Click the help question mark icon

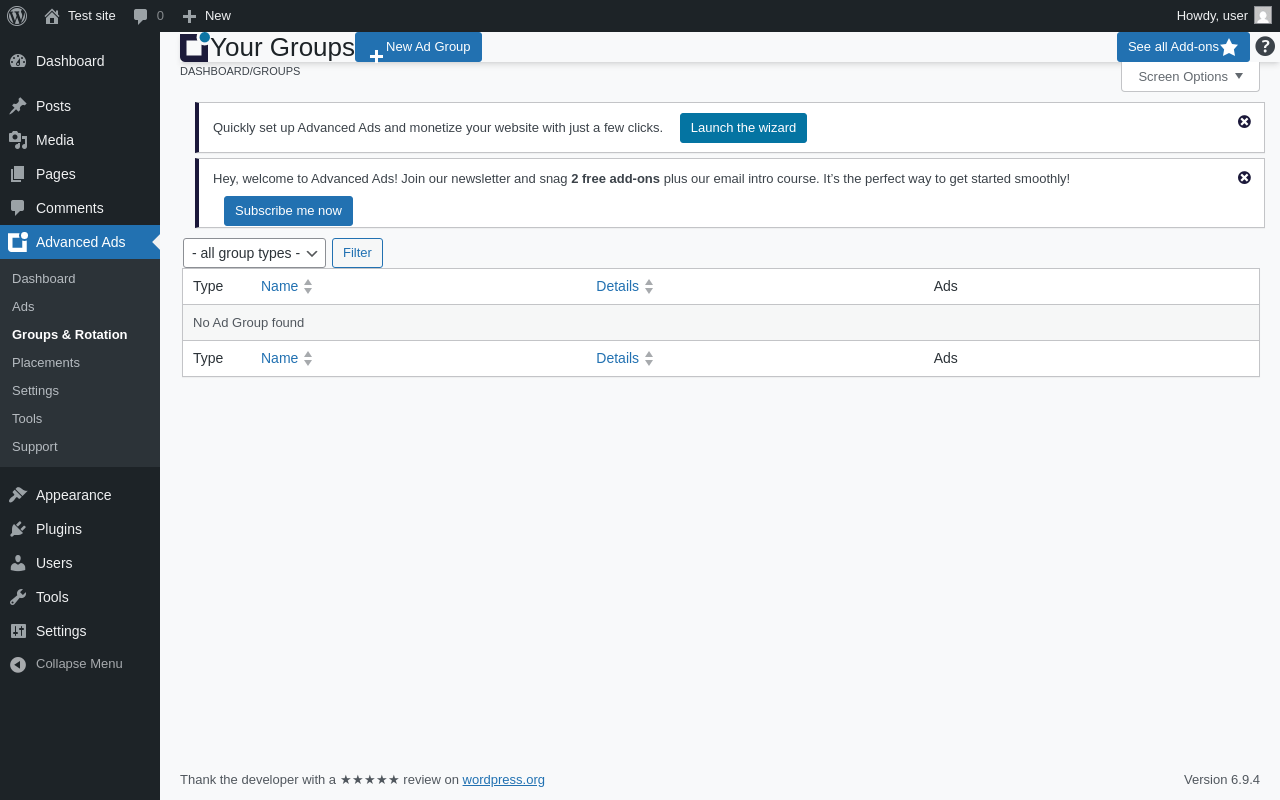click(1265, 46)
